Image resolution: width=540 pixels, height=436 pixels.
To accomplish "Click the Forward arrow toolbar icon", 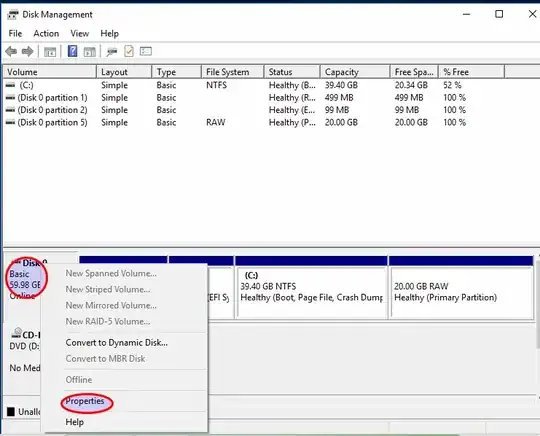I will click(x=28, y=52).
